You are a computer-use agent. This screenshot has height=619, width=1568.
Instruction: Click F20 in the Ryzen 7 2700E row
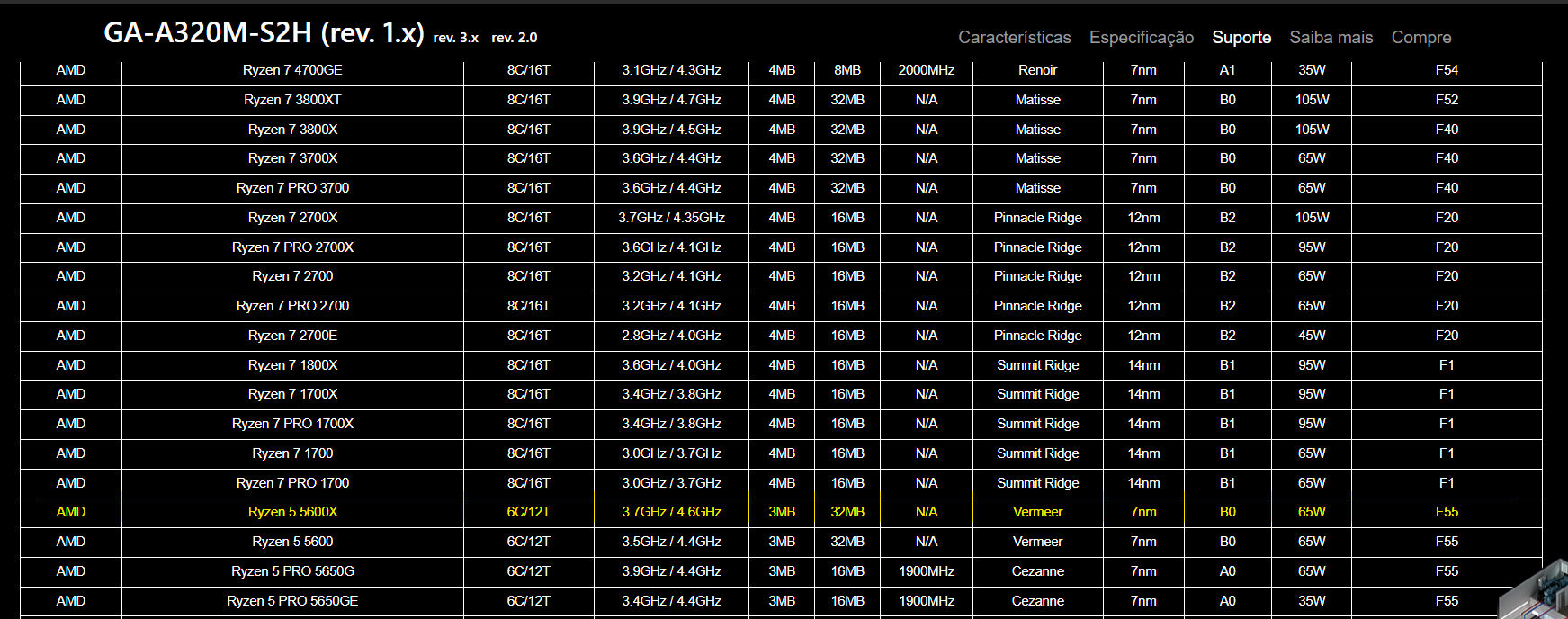click(x=1447, y=336)
